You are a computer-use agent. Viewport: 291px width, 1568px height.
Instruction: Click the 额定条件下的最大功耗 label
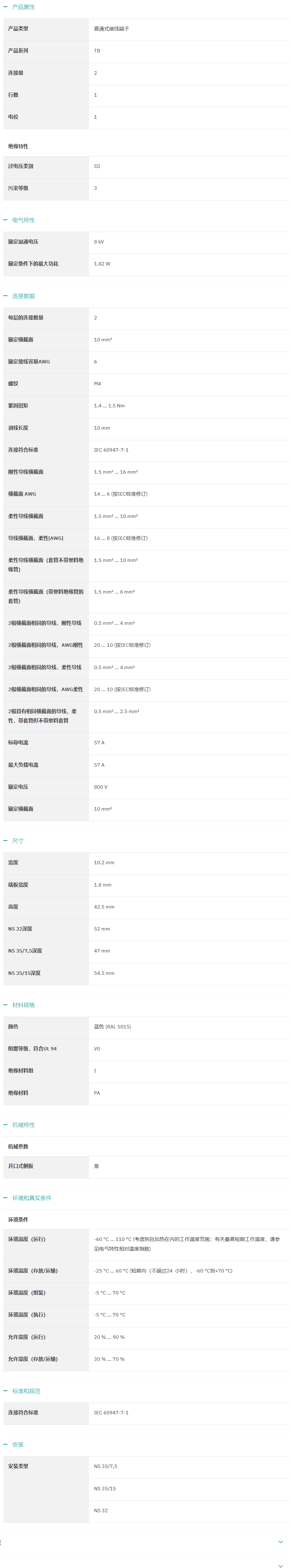(x=33, y=264)
